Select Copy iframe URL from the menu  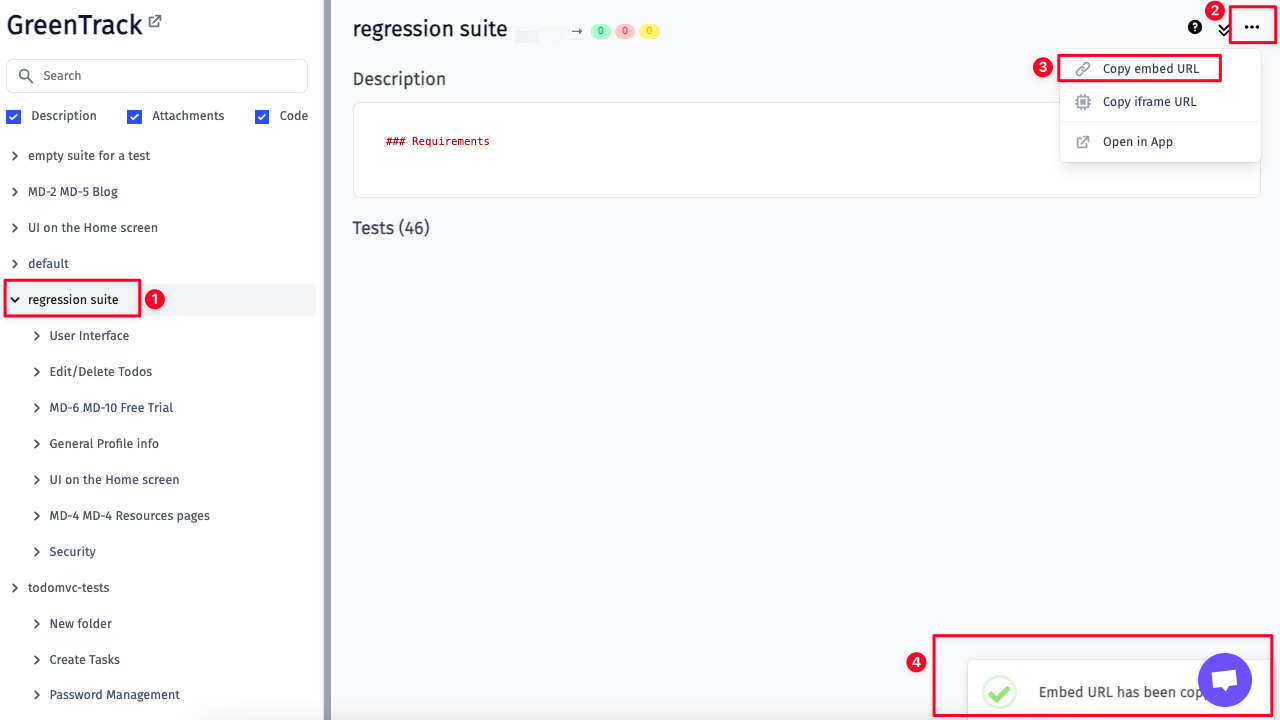tap(1147, 101)
